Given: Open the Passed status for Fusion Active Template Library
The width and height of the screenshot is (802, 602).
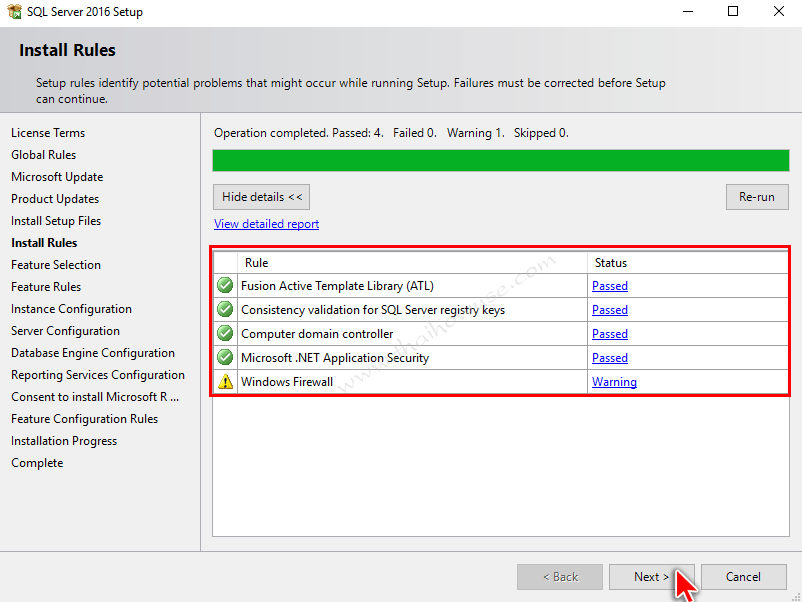Looking at the screenshot, I should (x=610, y=286).
